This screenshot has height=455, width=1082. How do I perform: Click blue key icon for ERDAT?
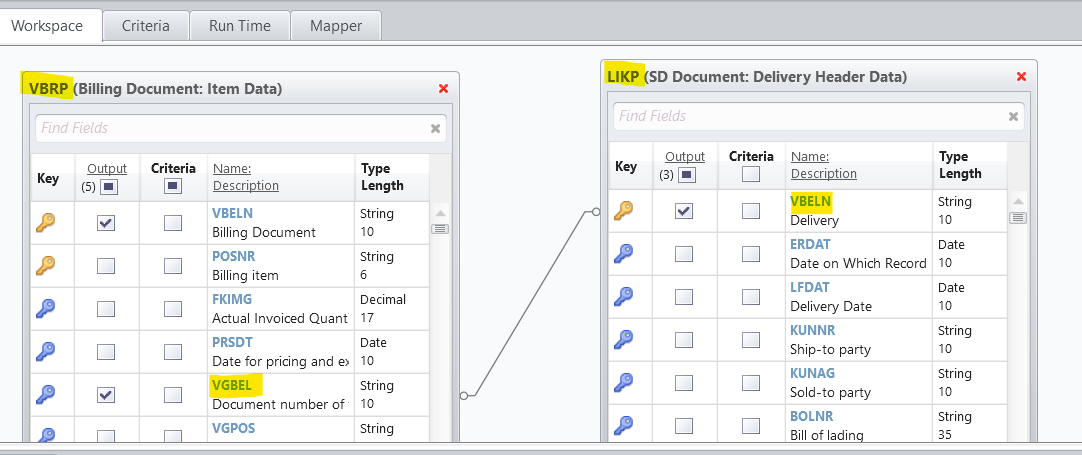(624, 253)
